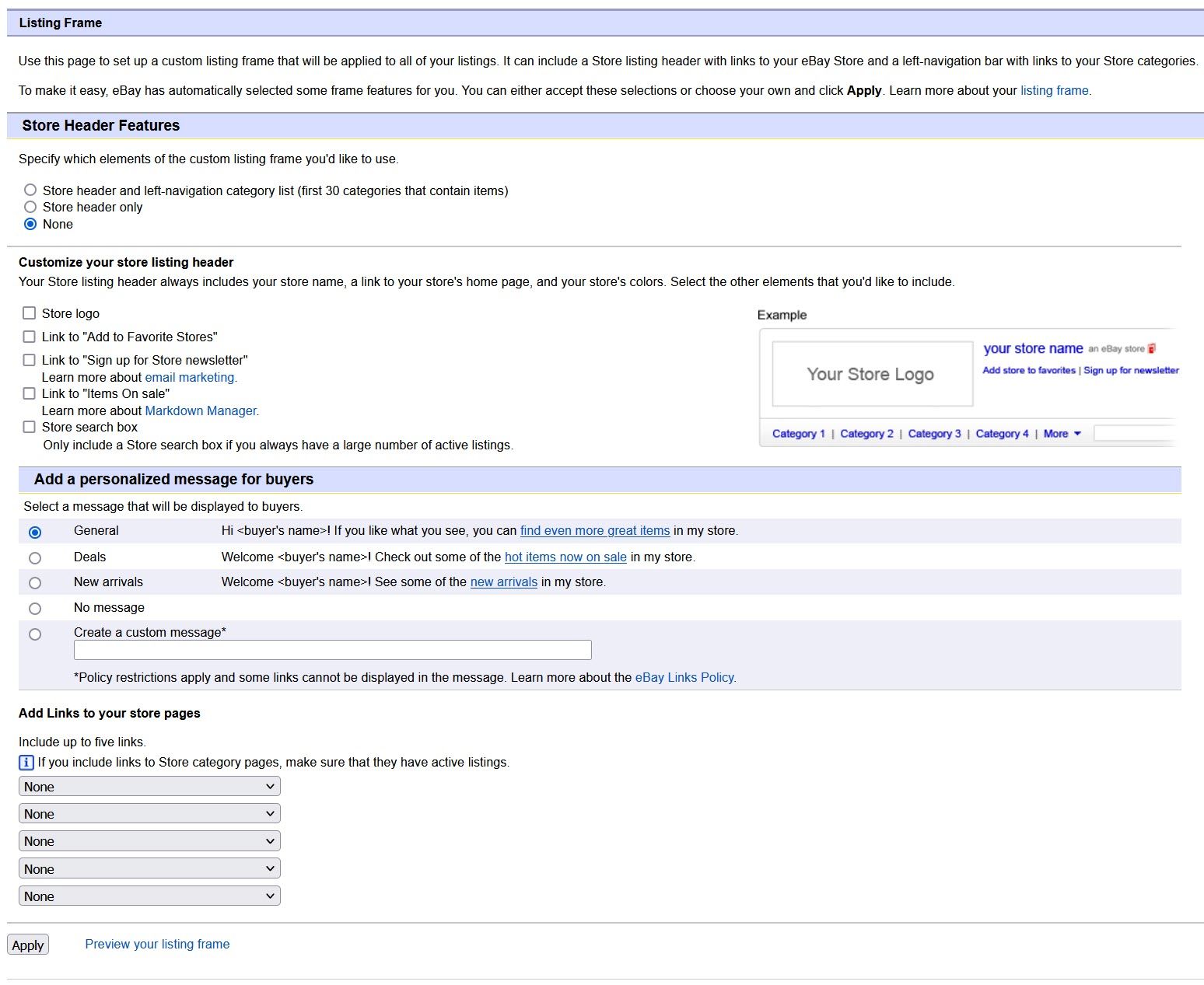Open the fifth store links dropdown

click(149, 896)
